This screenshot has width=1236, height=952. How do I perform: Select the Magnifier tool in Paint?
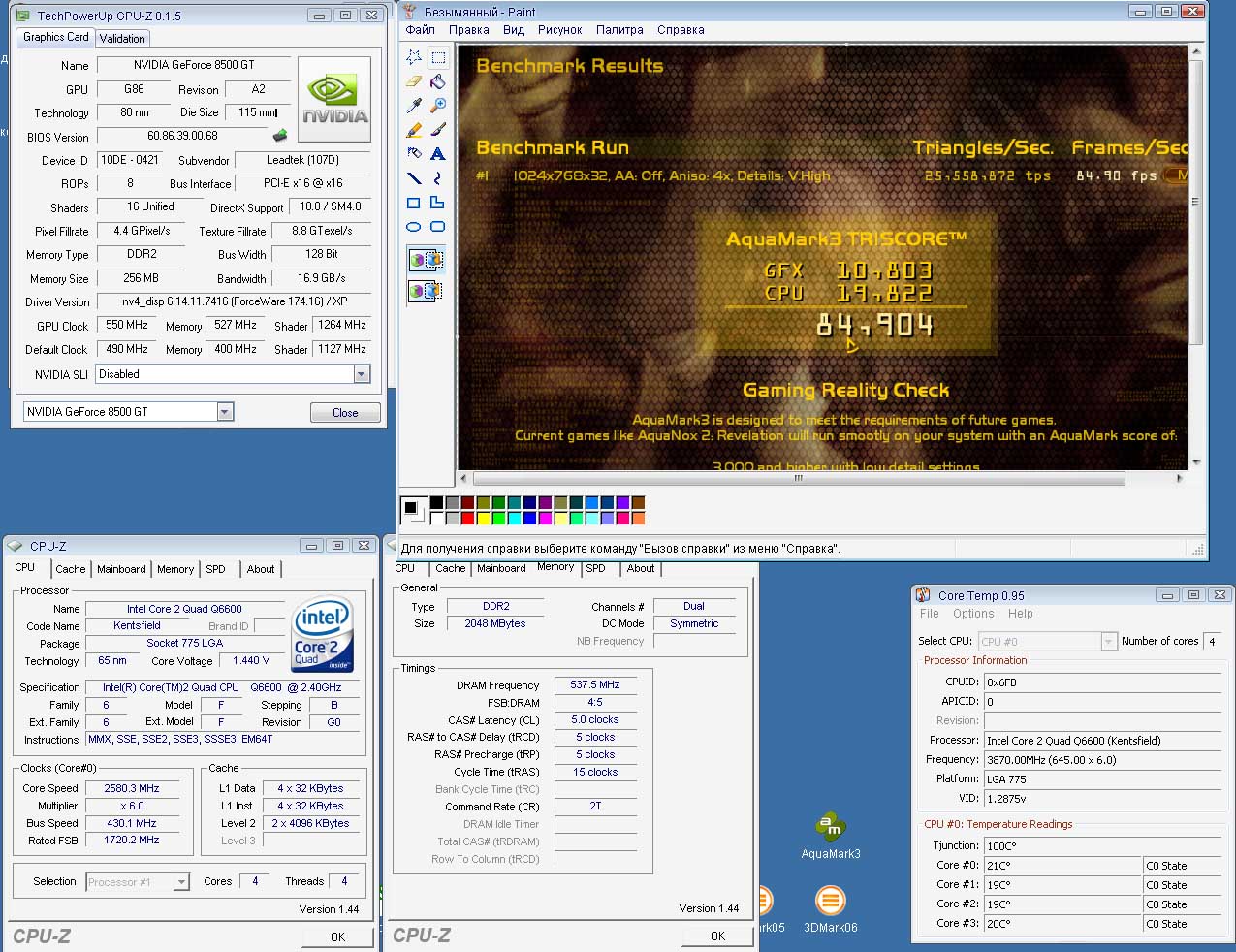pyautogui.click(x=438, y=105)
